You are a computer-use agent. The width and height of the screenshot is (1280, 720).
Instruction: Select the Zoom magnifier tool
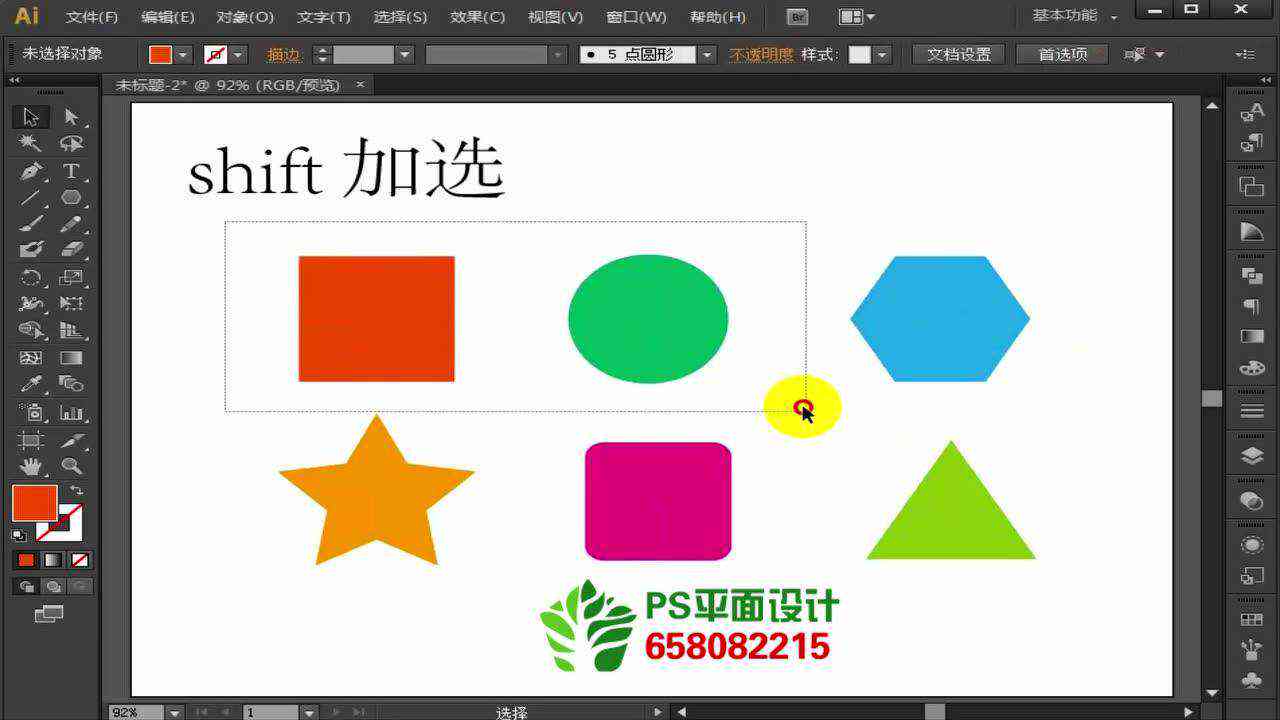pos(71,465)
